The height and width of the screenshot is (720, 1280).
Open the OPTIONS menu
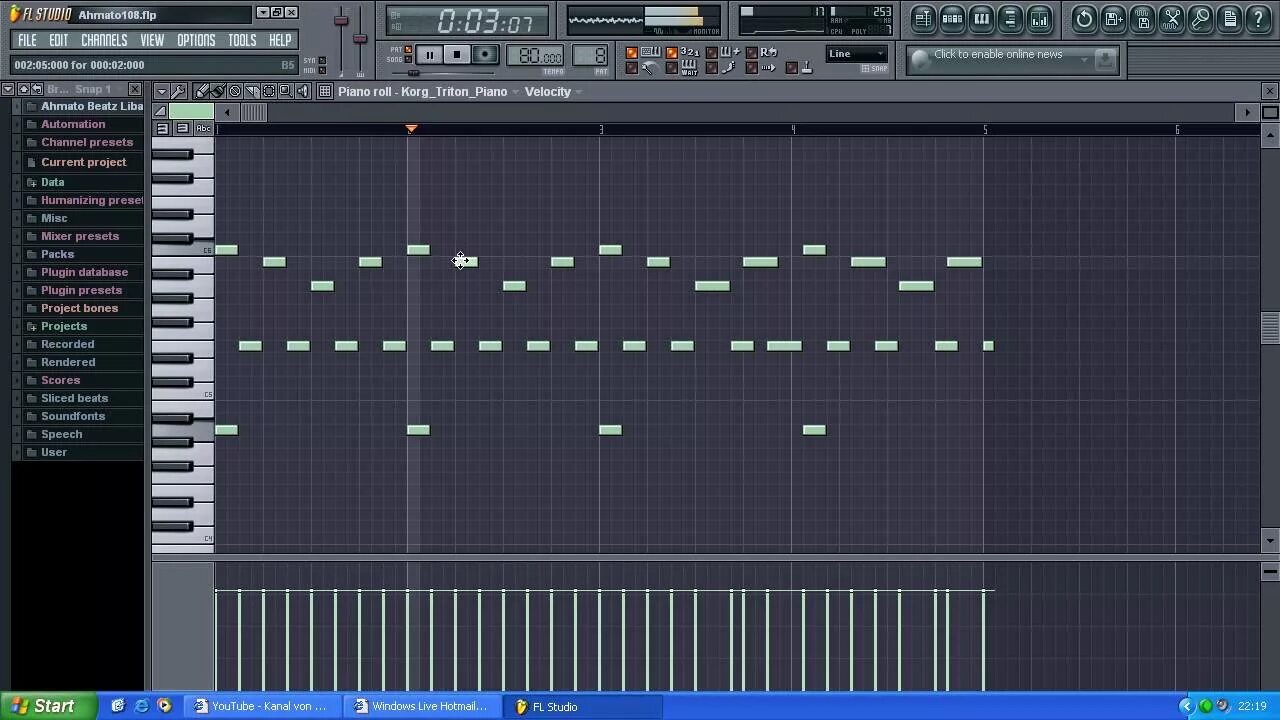[x=196, y=40]
